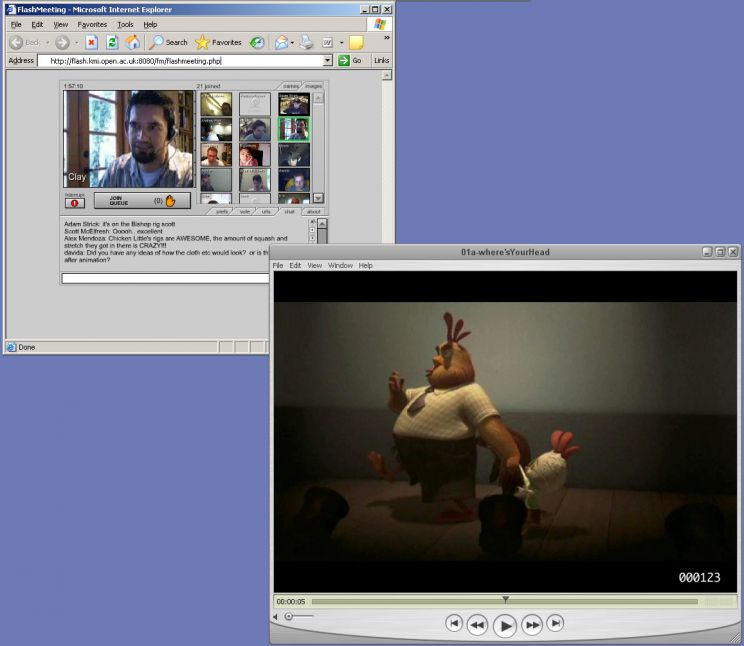Open the Favorites star panel

coord(219,43)
